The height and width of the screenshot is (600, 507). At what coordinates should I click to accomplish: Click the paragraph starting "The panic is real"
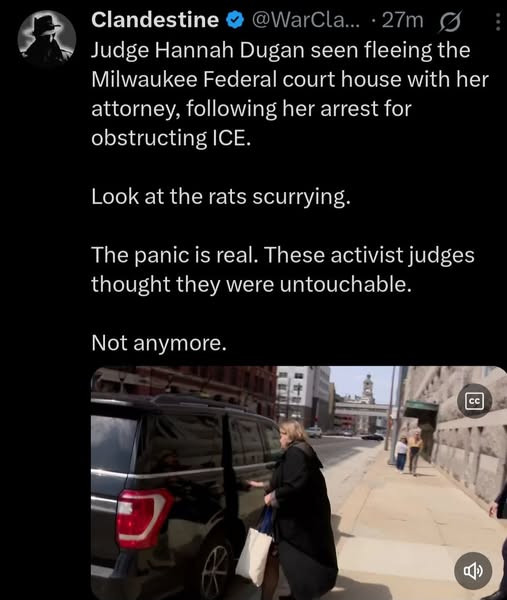[283, 269]
